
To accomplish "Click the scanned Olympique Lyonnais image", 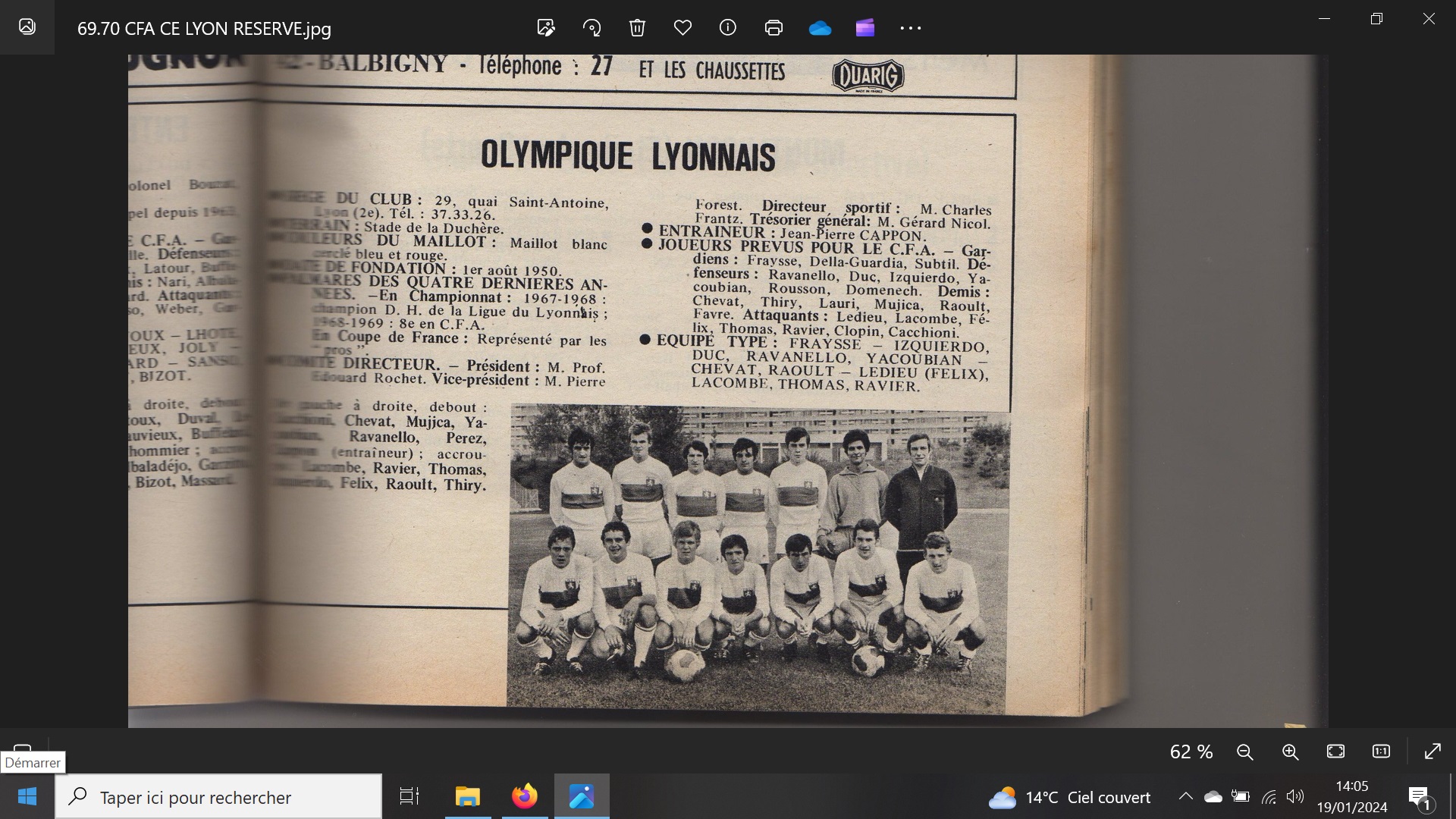I will tap(728, 391).
